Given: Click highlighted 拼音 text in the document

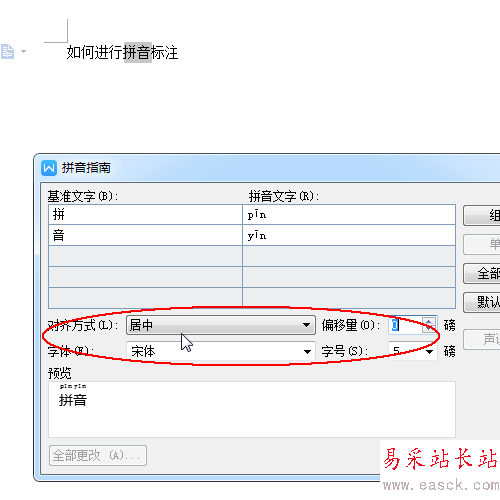Looking at the screenshot, I should tap(138, 52).
